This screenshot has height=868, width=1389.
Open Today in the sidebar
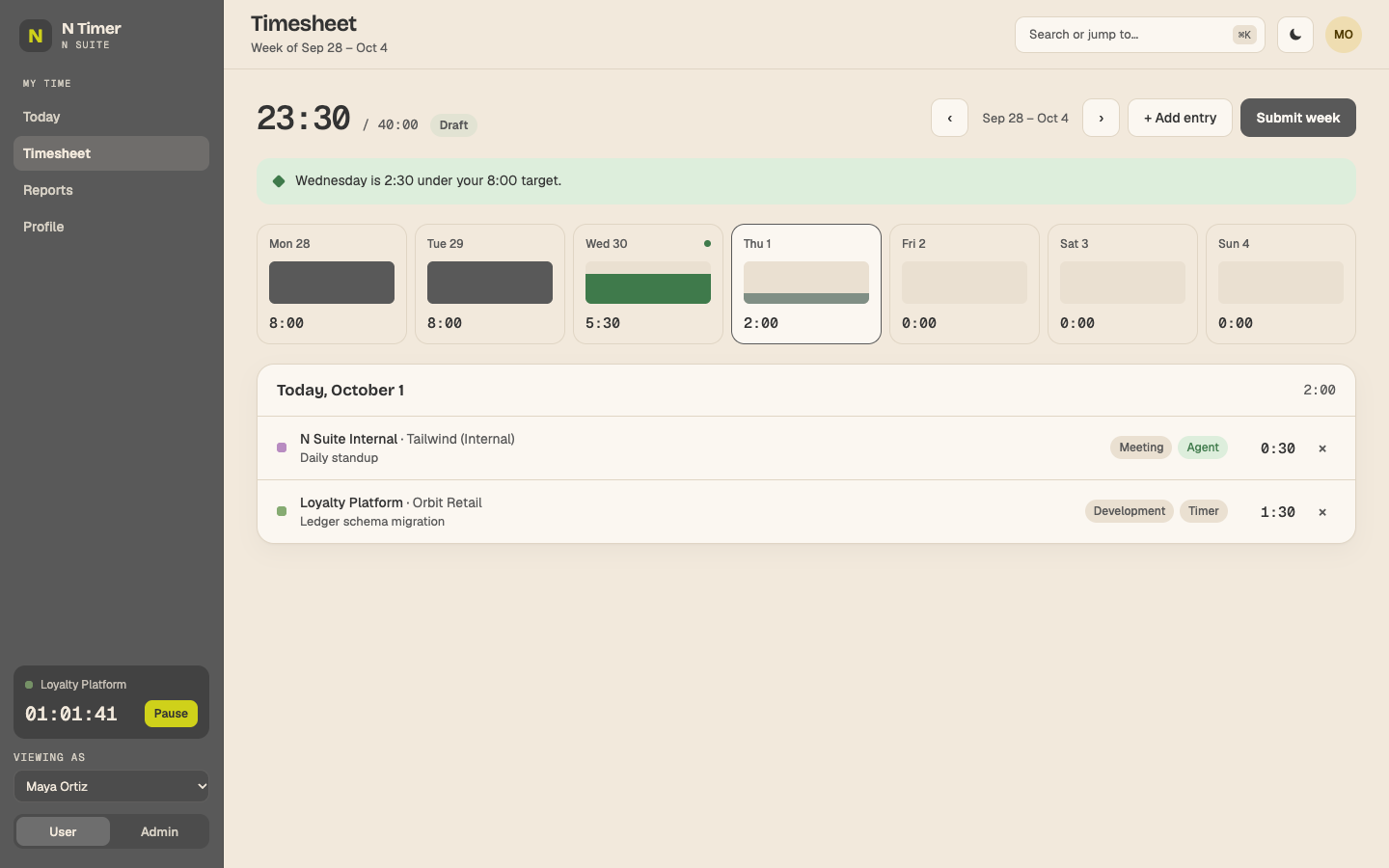pos(111,117)
